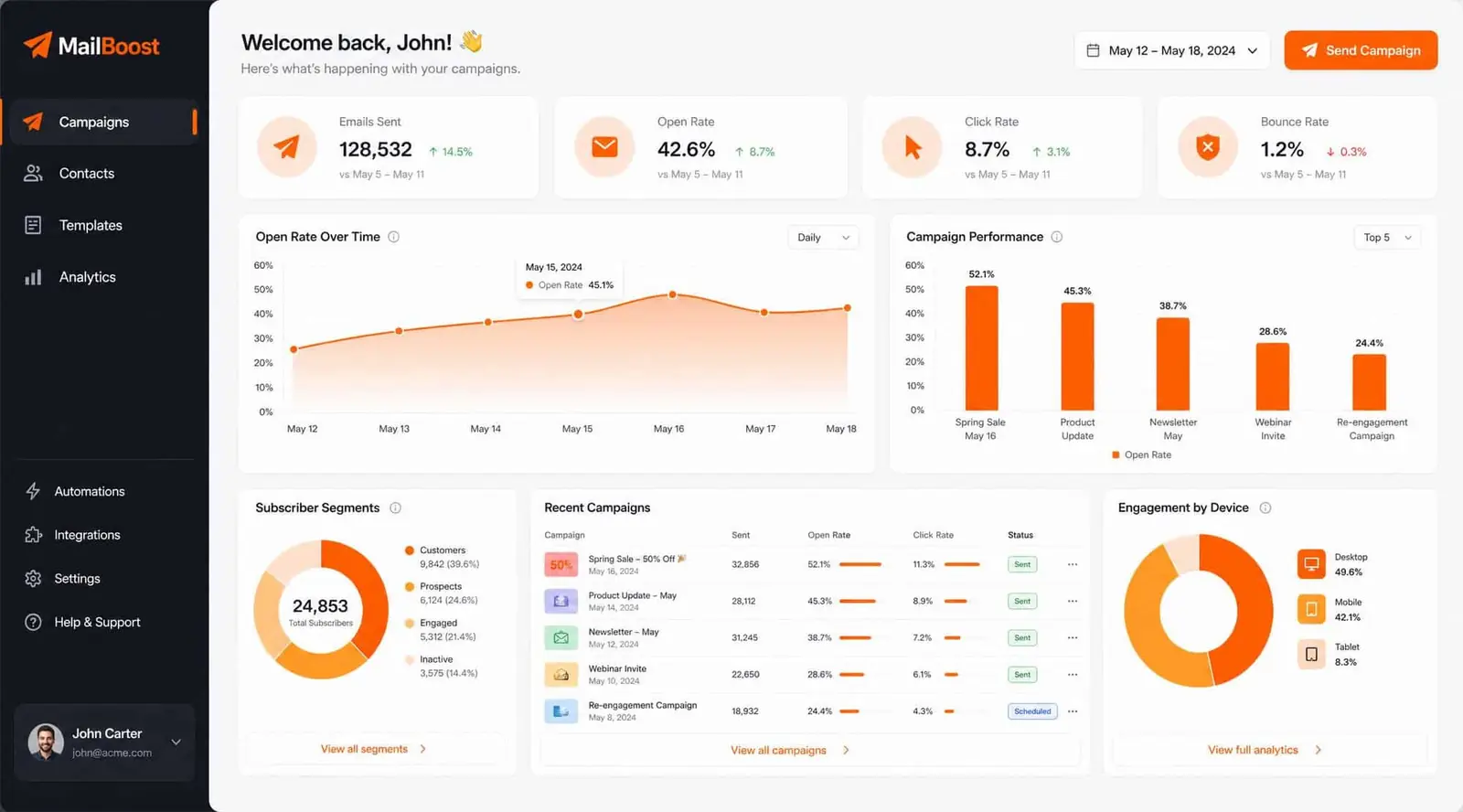Open more options for Webinar Invite row
This screenshot has height=812, width=1463.
[1073, 674]
